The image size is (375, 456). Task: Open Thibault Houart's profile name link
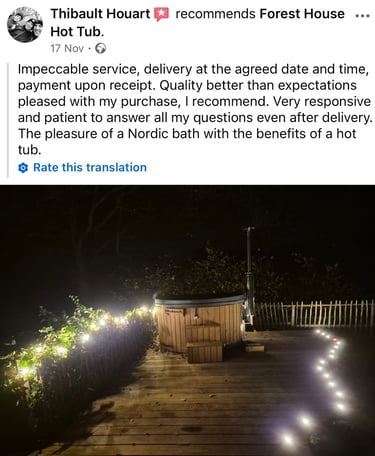pos(100,14)
